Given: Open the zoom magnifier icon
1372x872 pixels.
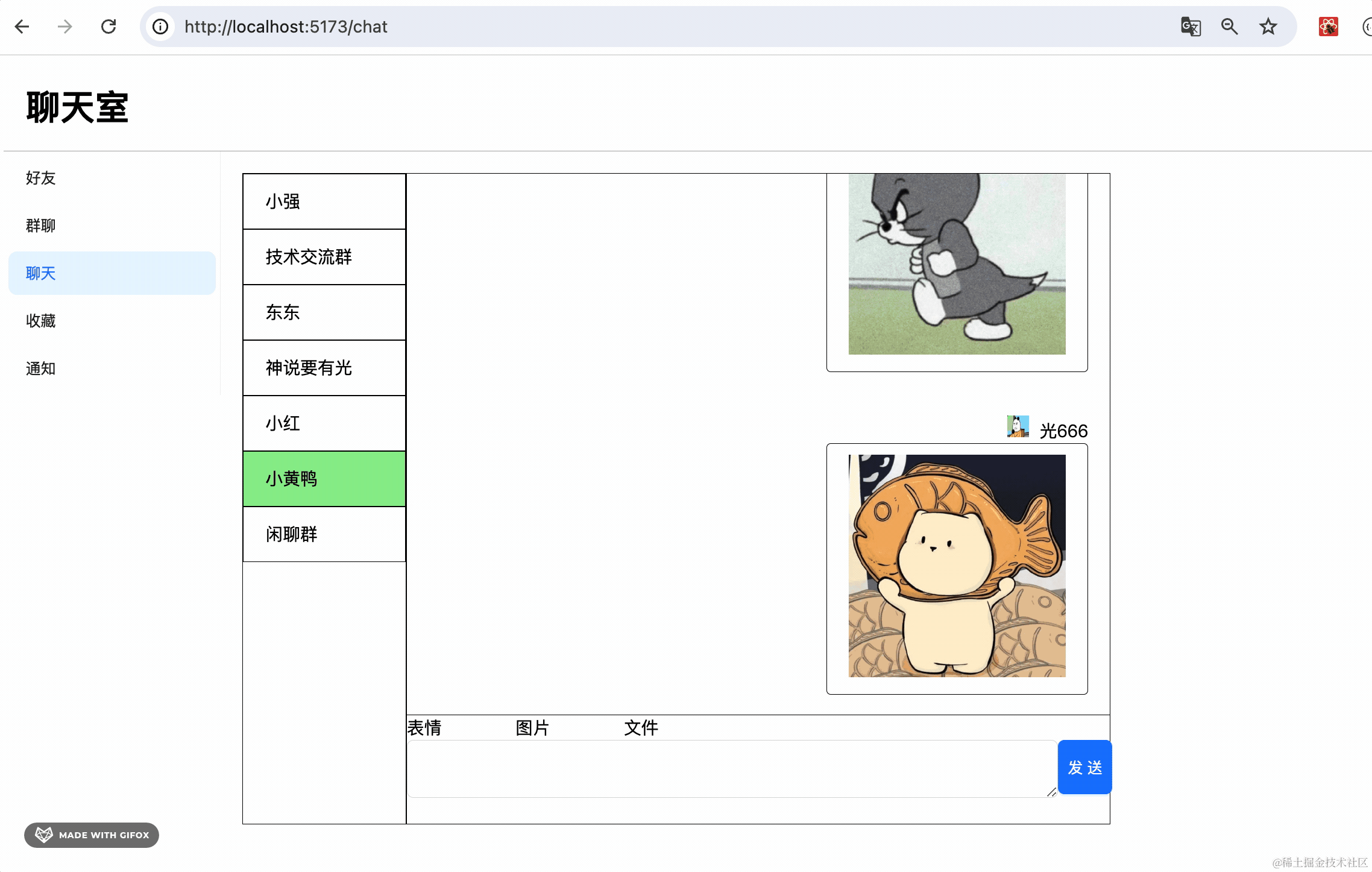Looking at the screenshot, I should coord(1229,27).
